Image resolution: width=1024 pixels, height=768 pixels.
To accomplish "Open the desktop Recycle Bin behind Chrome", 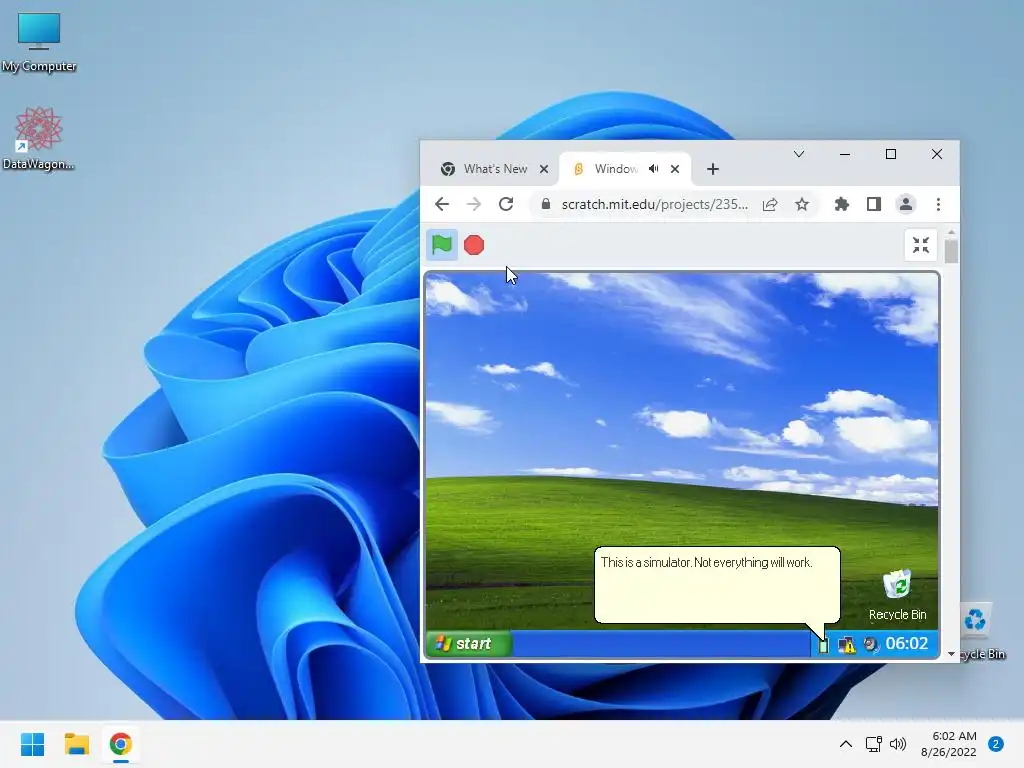I will (981, 631).
